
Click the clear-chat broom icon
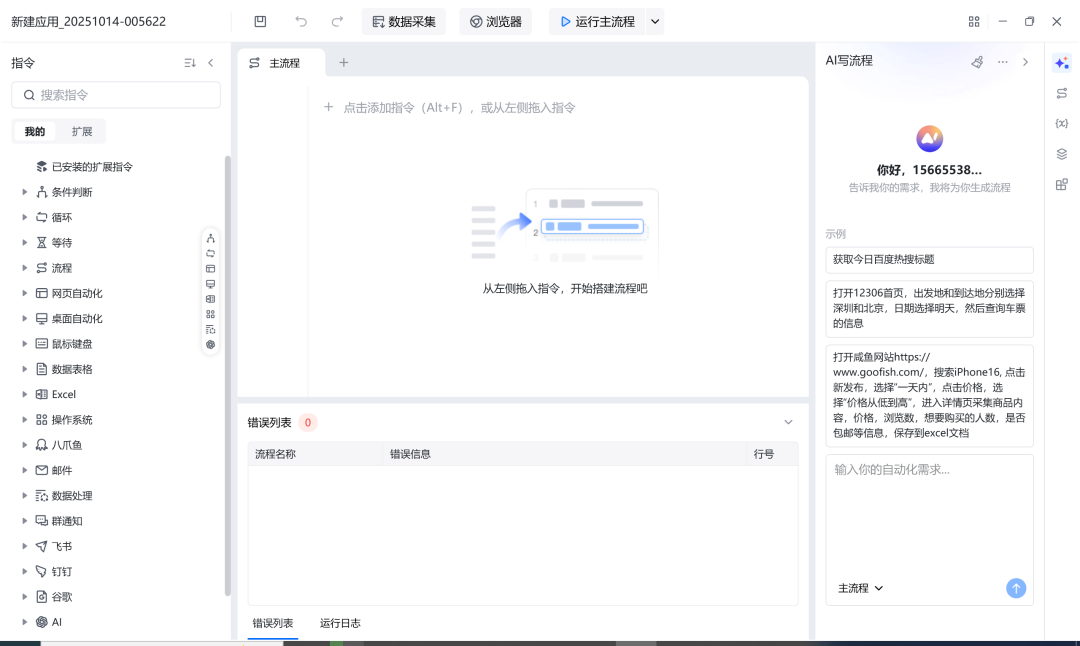(977, 62)
